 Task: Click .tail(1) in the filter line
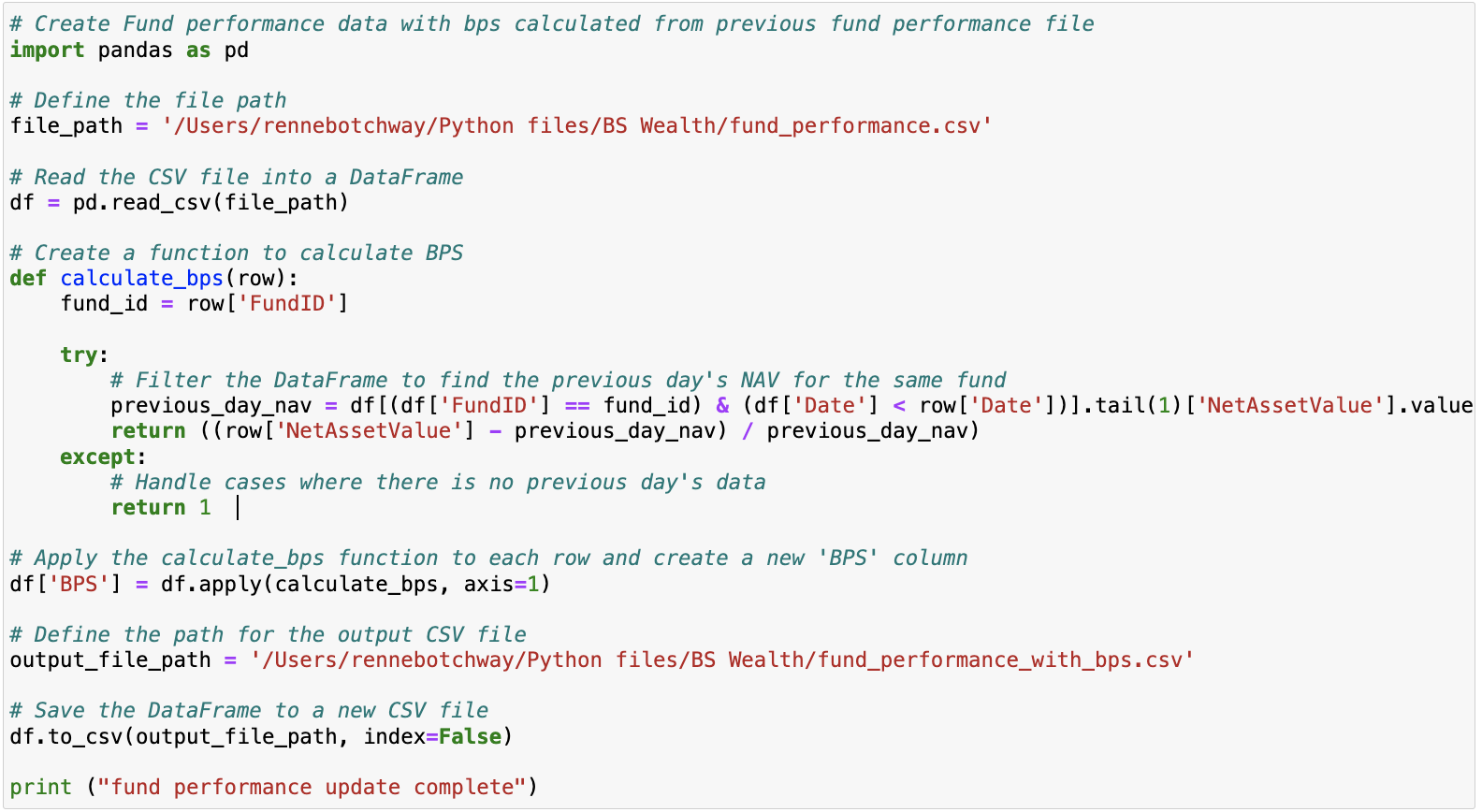click(1133, 406)
